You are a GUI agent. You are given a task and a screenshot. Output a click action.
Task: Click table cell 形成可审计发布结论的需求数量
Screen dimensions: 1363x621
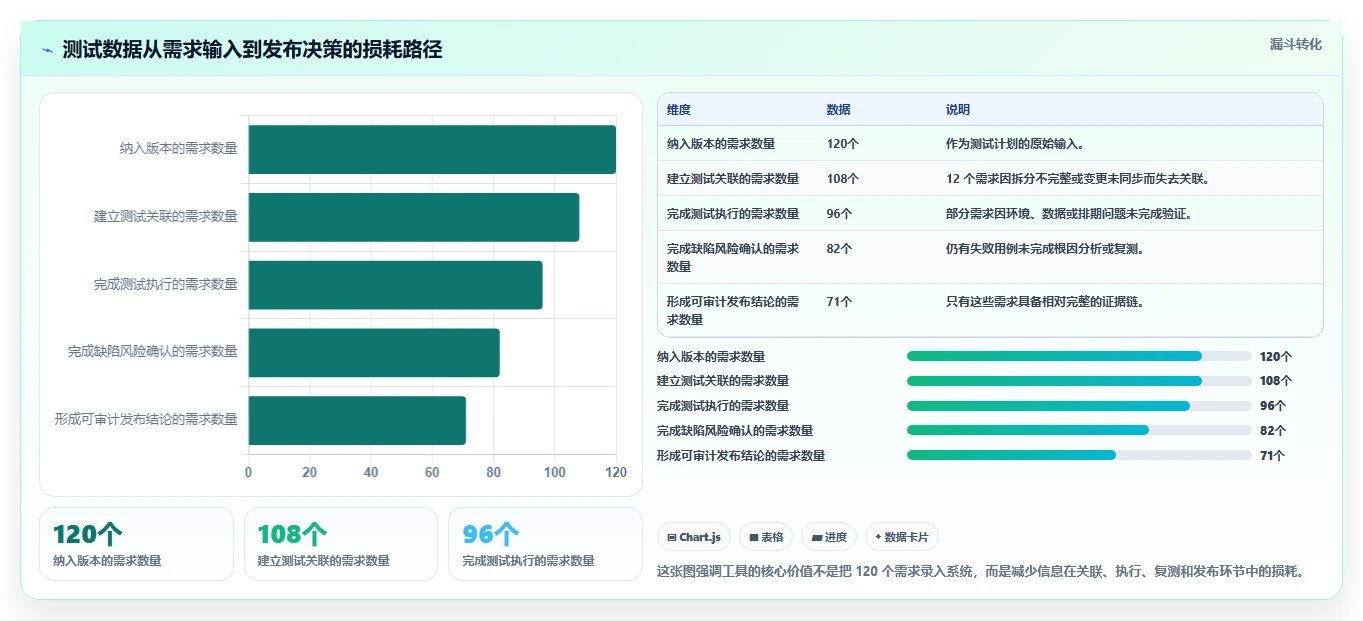pyautogui.click(x=733, y=311)
